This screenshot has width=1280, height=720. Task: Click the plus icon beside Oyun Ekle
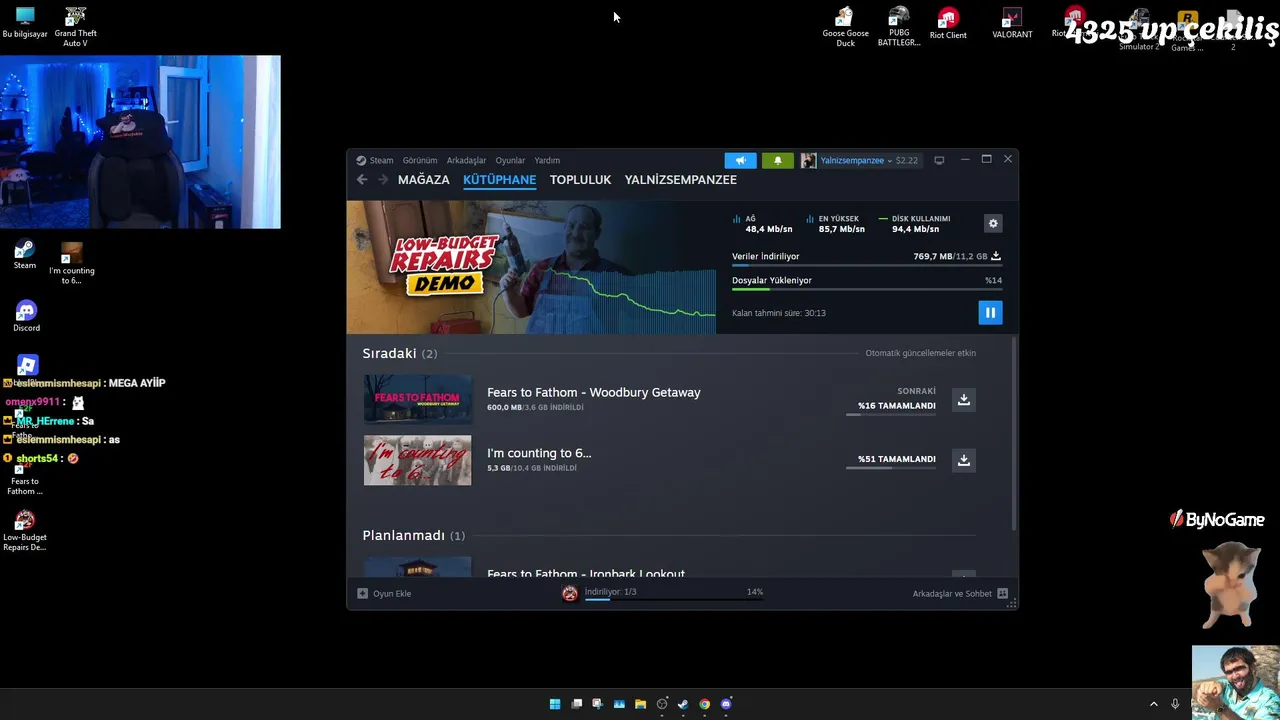pos(363,593)
